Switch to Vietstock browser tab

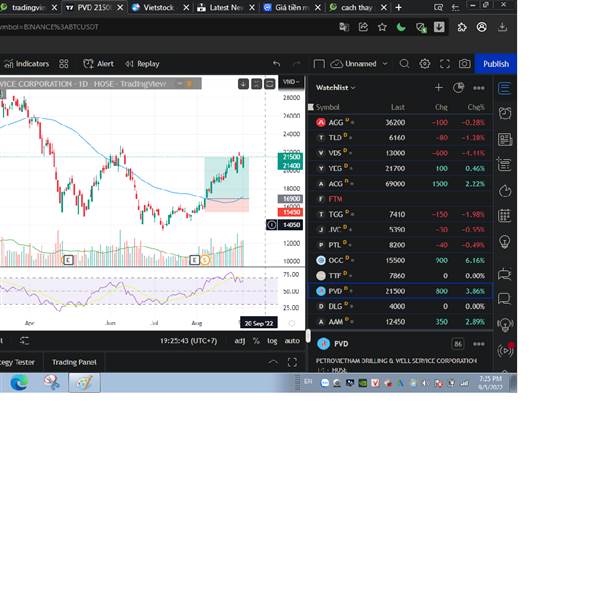click(x=158, y=7)
